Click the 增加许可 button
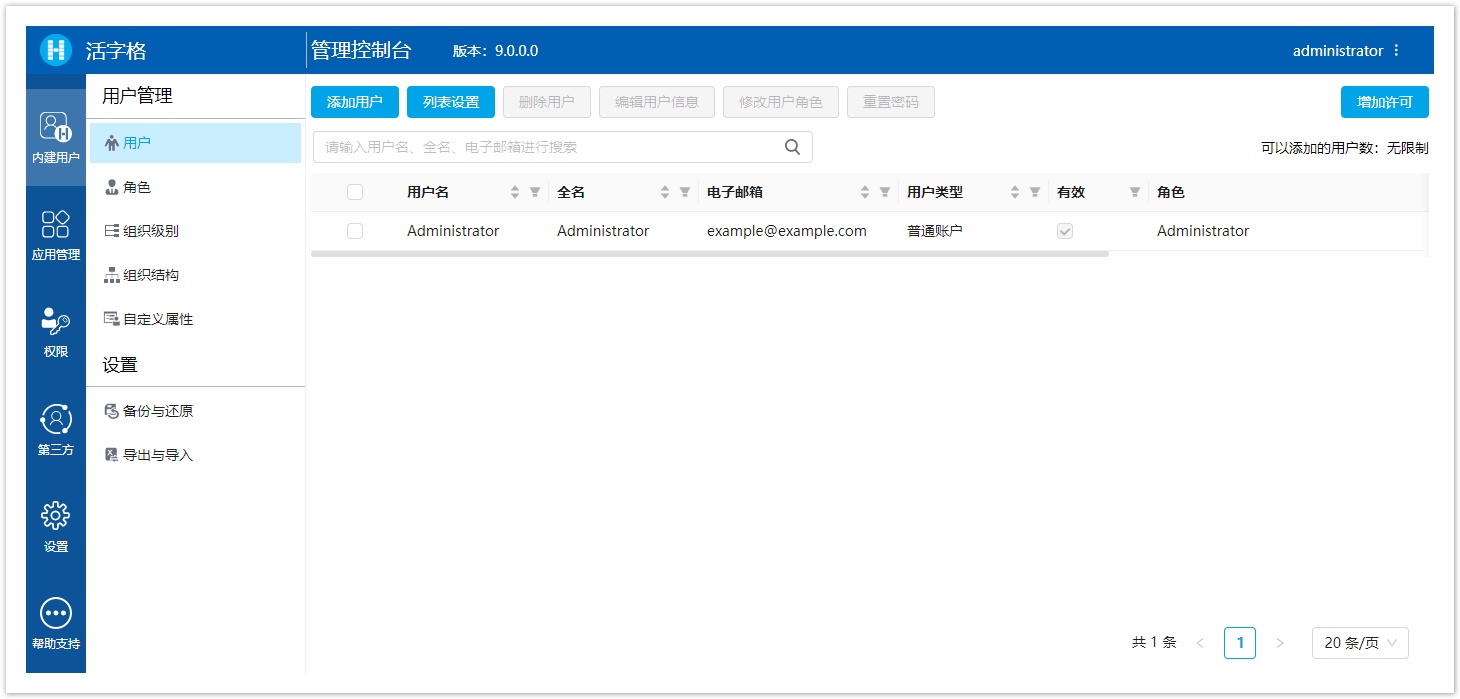Viewport: 1460px width, 699px height. 1385,102
